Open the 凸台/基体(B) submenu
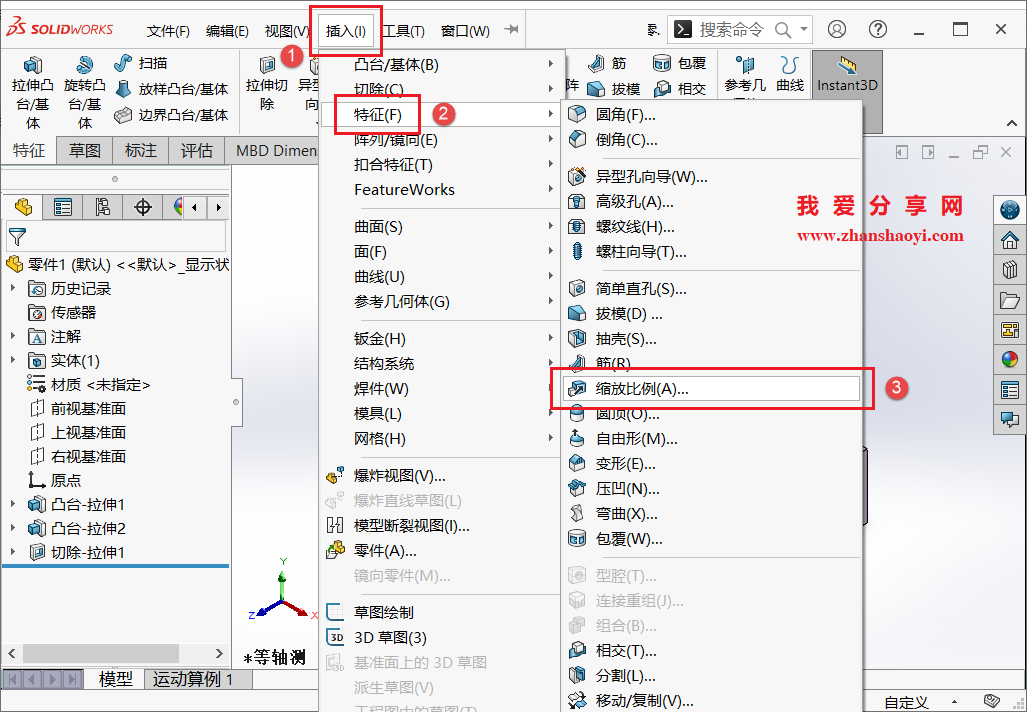Image resolution: width=1027 pixels, height=712 pixels. [441, 64]
